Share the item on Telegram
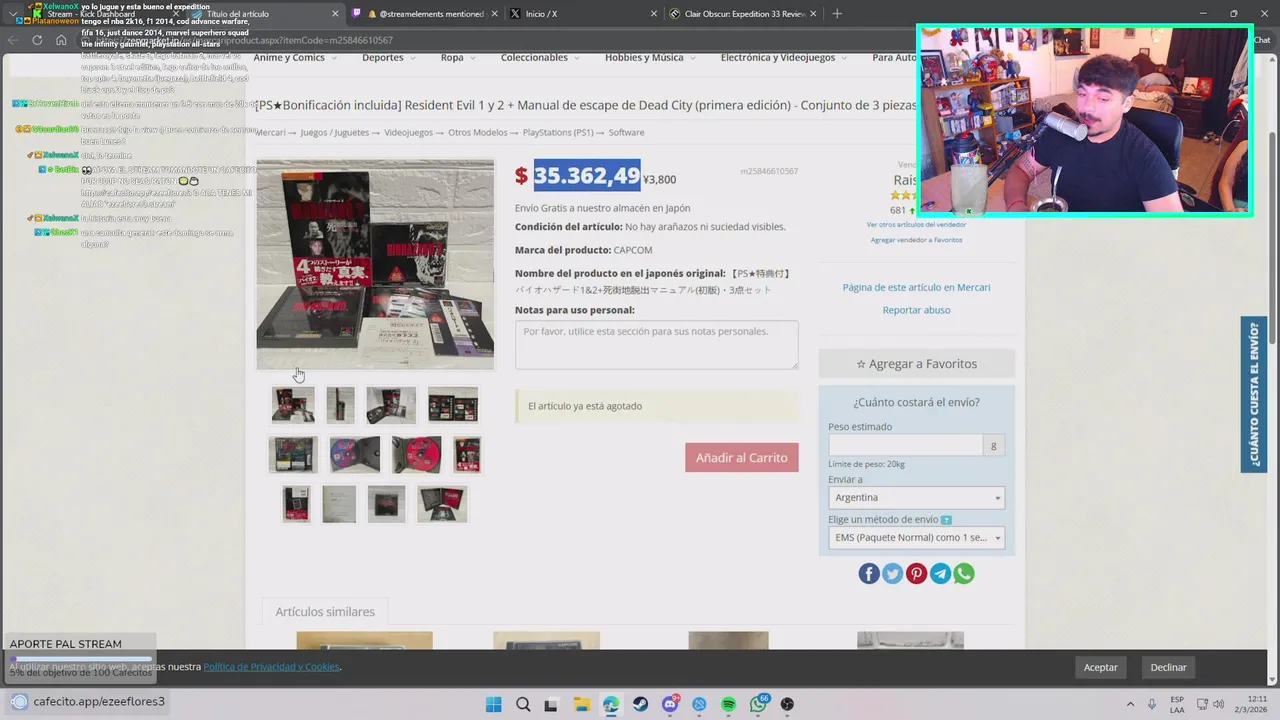Image resolution: width=1280 pixels, height=720 pixels. (940, 573)
